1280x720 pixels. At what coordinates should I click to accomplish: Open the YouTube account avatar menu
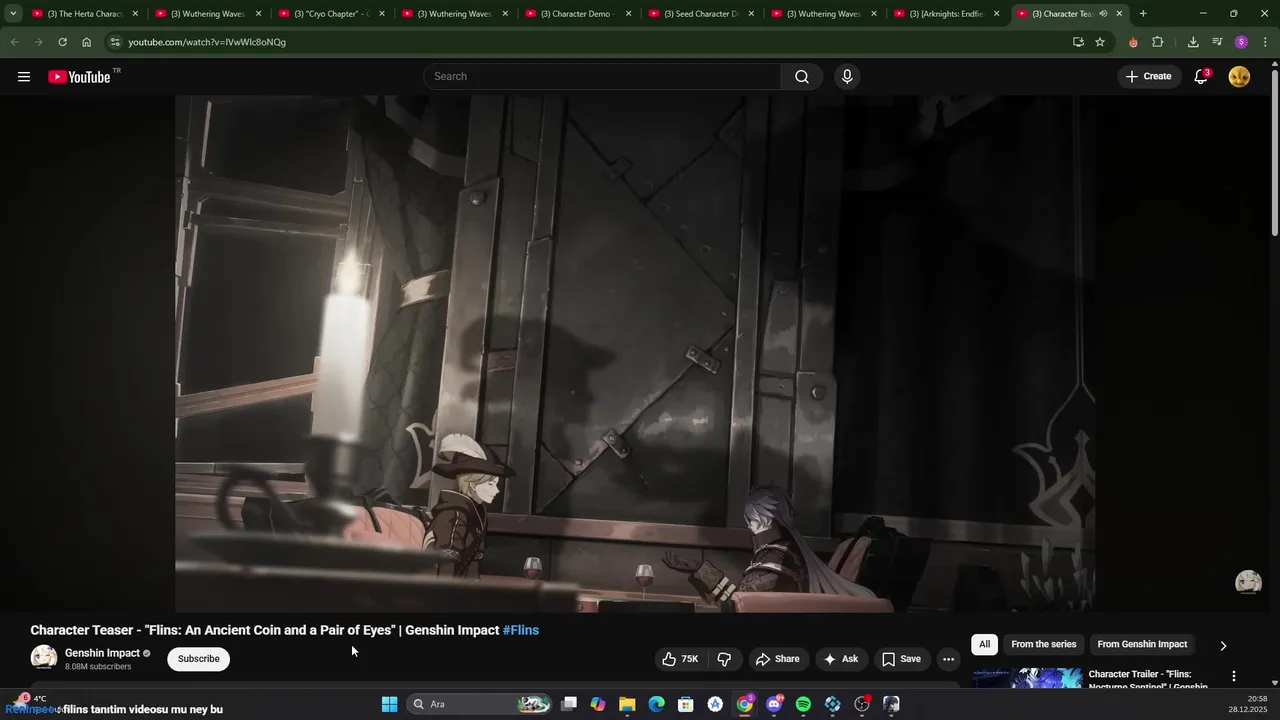tap(1239, 76)
